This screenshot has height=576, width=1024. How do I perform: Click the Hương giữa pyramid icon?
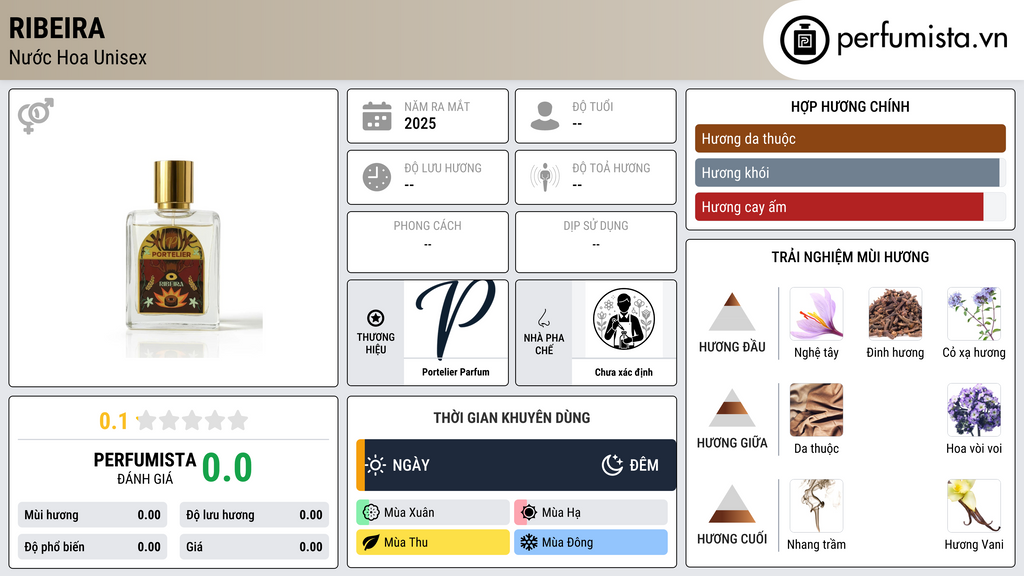tap(731, 408)
